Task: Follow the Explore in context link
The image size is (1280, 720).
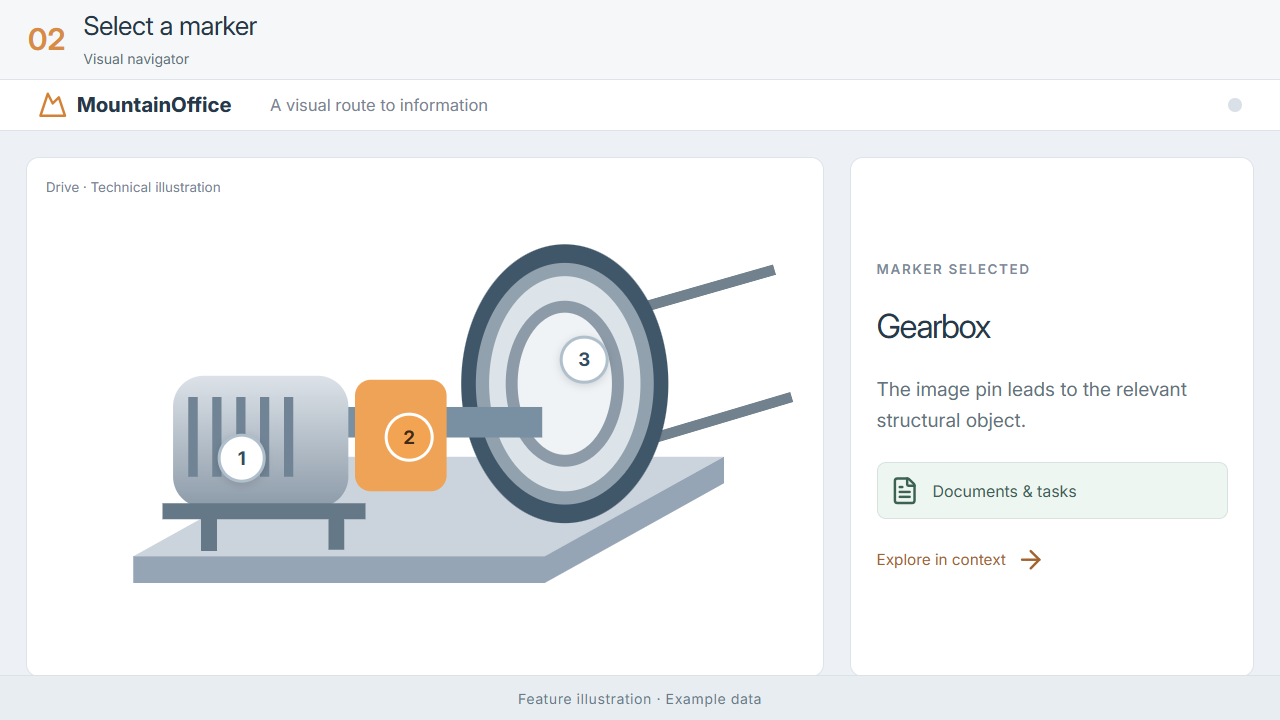Action: [x=959, y=560]
